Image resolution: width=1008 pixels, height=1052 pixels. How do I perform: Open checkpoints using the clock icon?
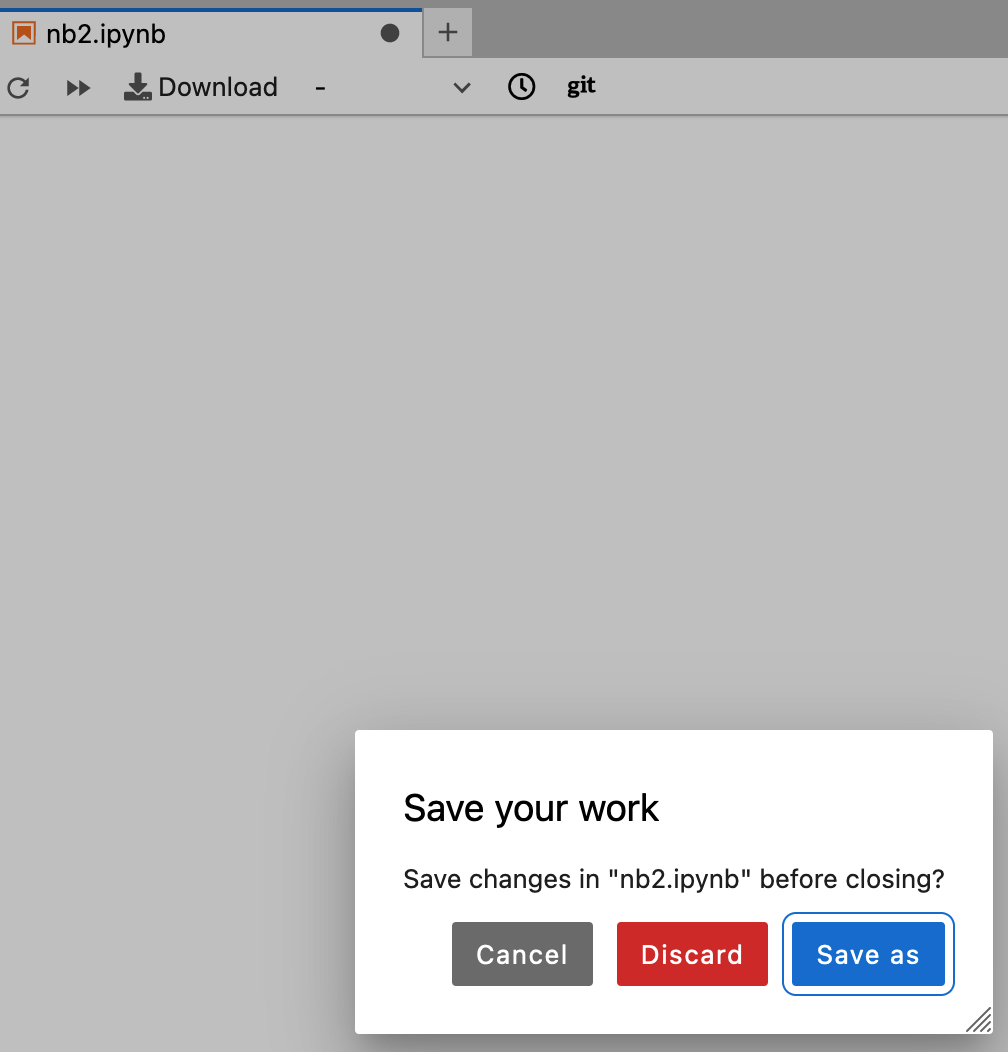(521, 87)
